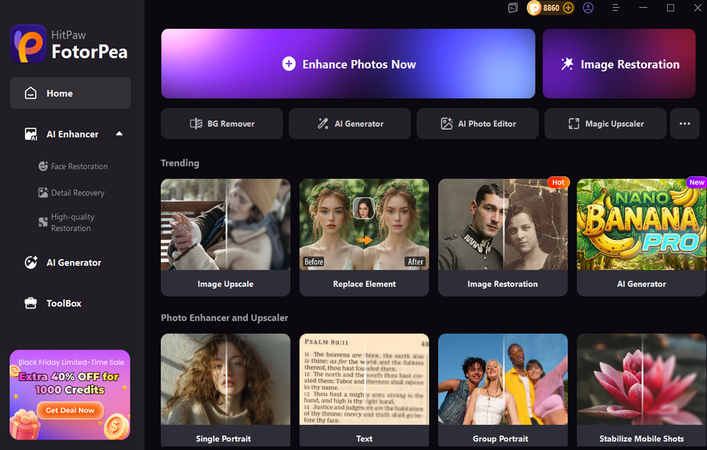Click the BG Remover icon
This screenshot has height=450, width=707.
click(x=196, y=124)
